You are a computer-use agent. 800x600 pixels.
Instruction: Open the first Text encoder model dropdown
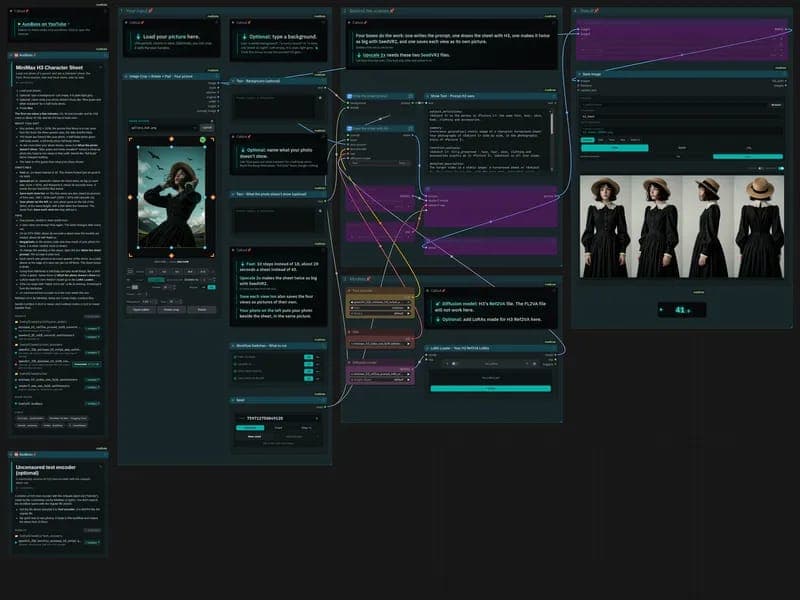click(x=380, y=302)
